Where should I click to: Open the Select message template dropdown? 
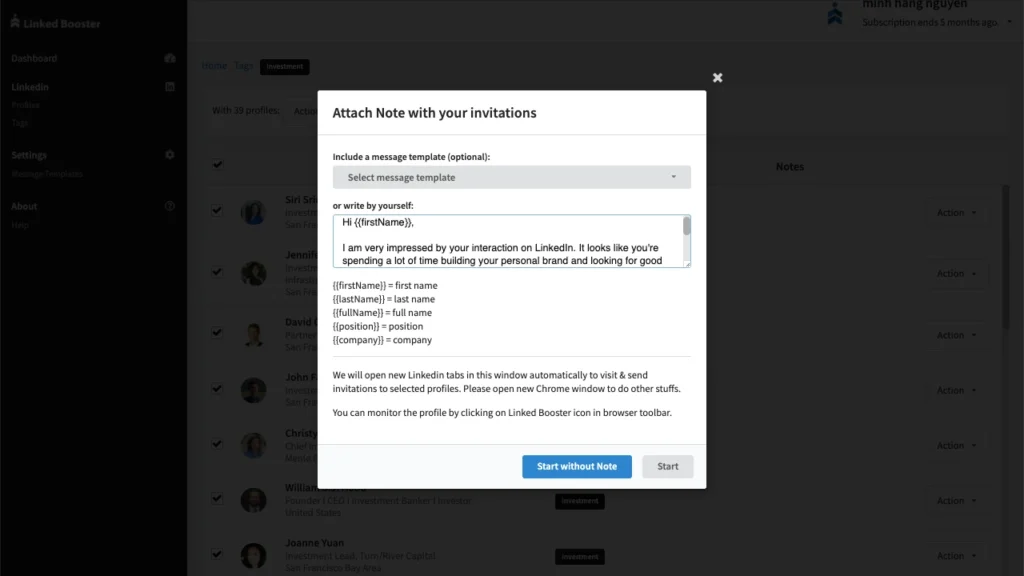click(x=511, y=176)
